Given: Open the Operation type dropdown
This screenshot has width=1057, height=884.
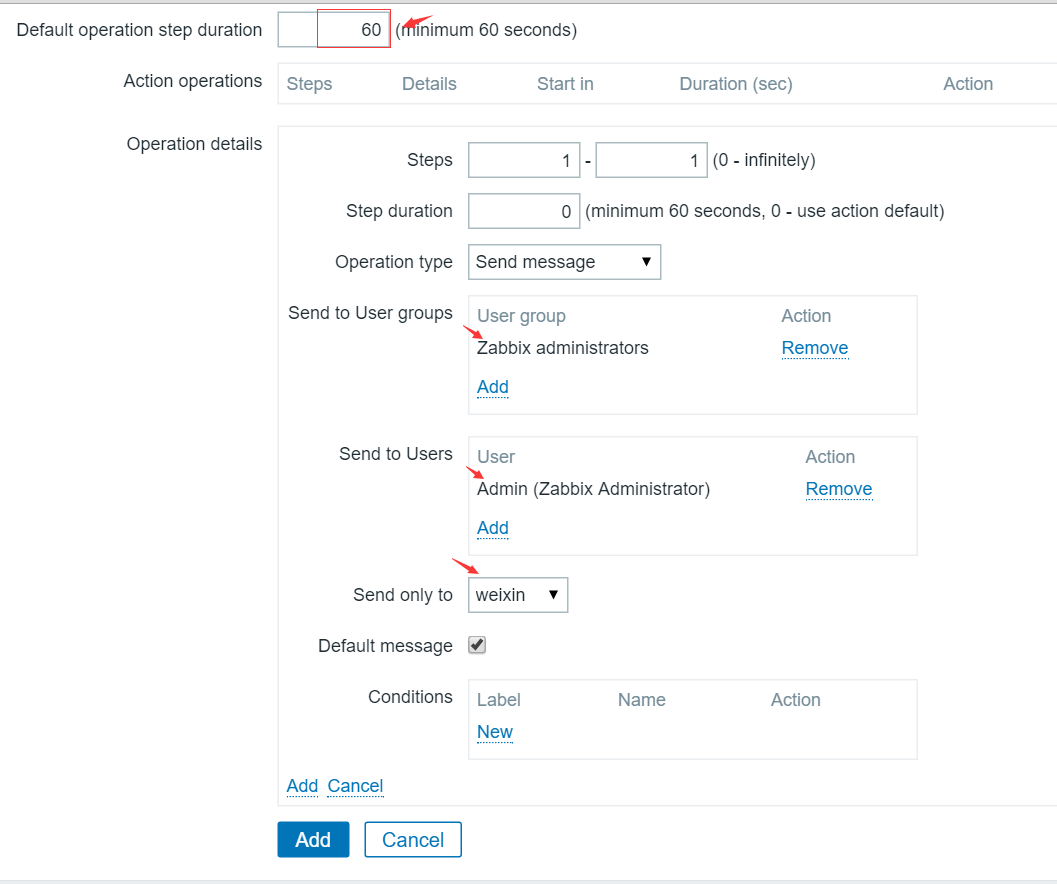Looking at the screenshot, I should pos(563,261).
